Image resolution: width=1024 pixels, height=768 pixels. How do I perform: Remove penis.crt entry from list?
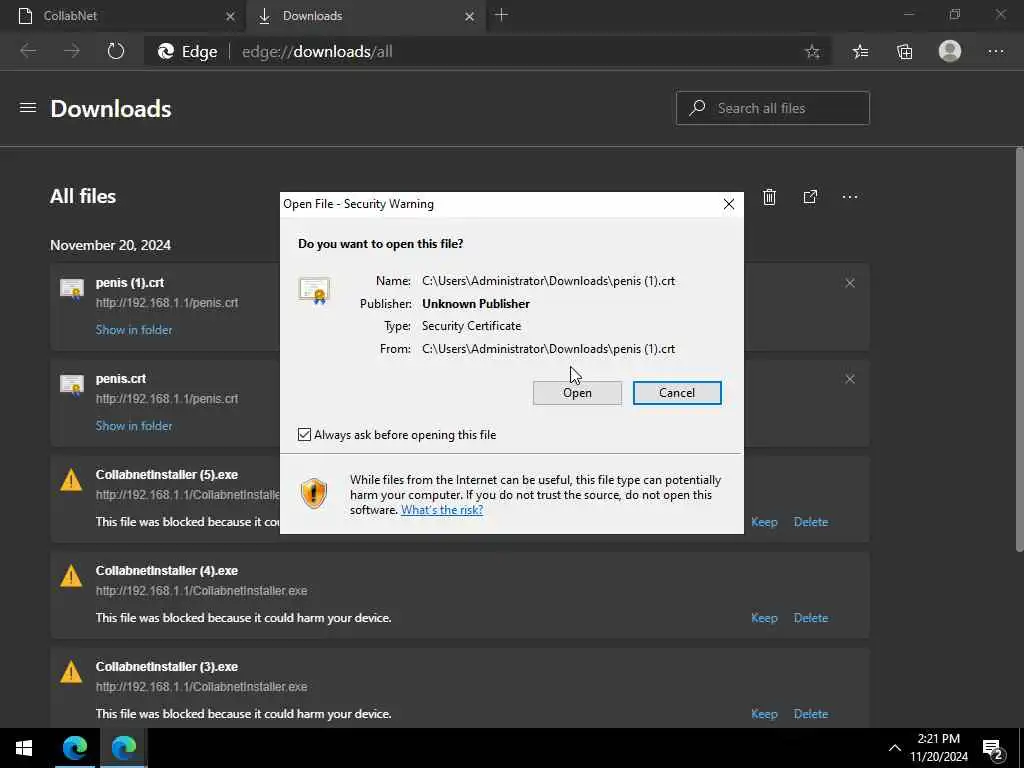pos(850,379)
